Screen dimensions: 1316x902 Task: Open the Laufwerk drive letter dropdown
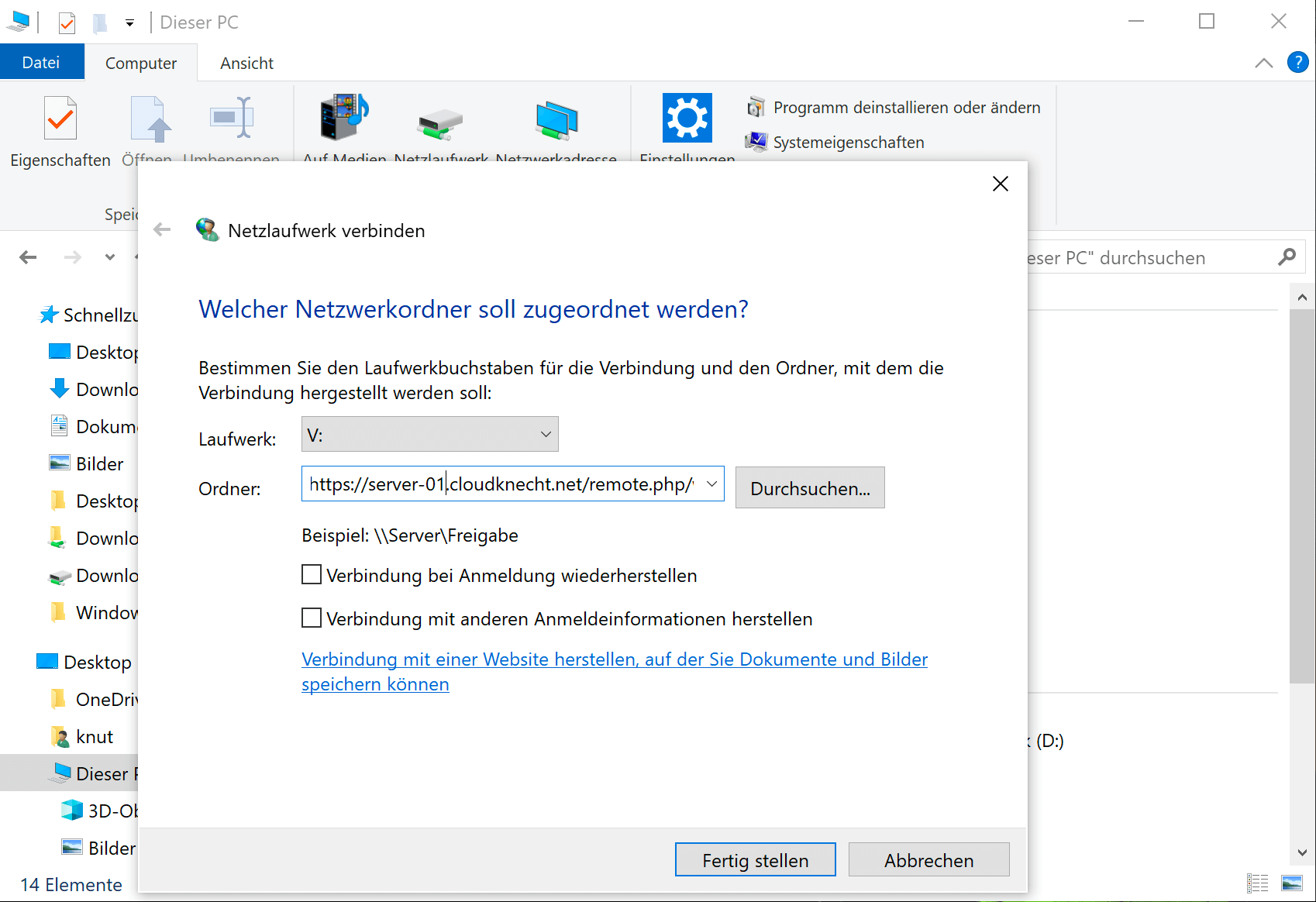(x=545, y=434)
